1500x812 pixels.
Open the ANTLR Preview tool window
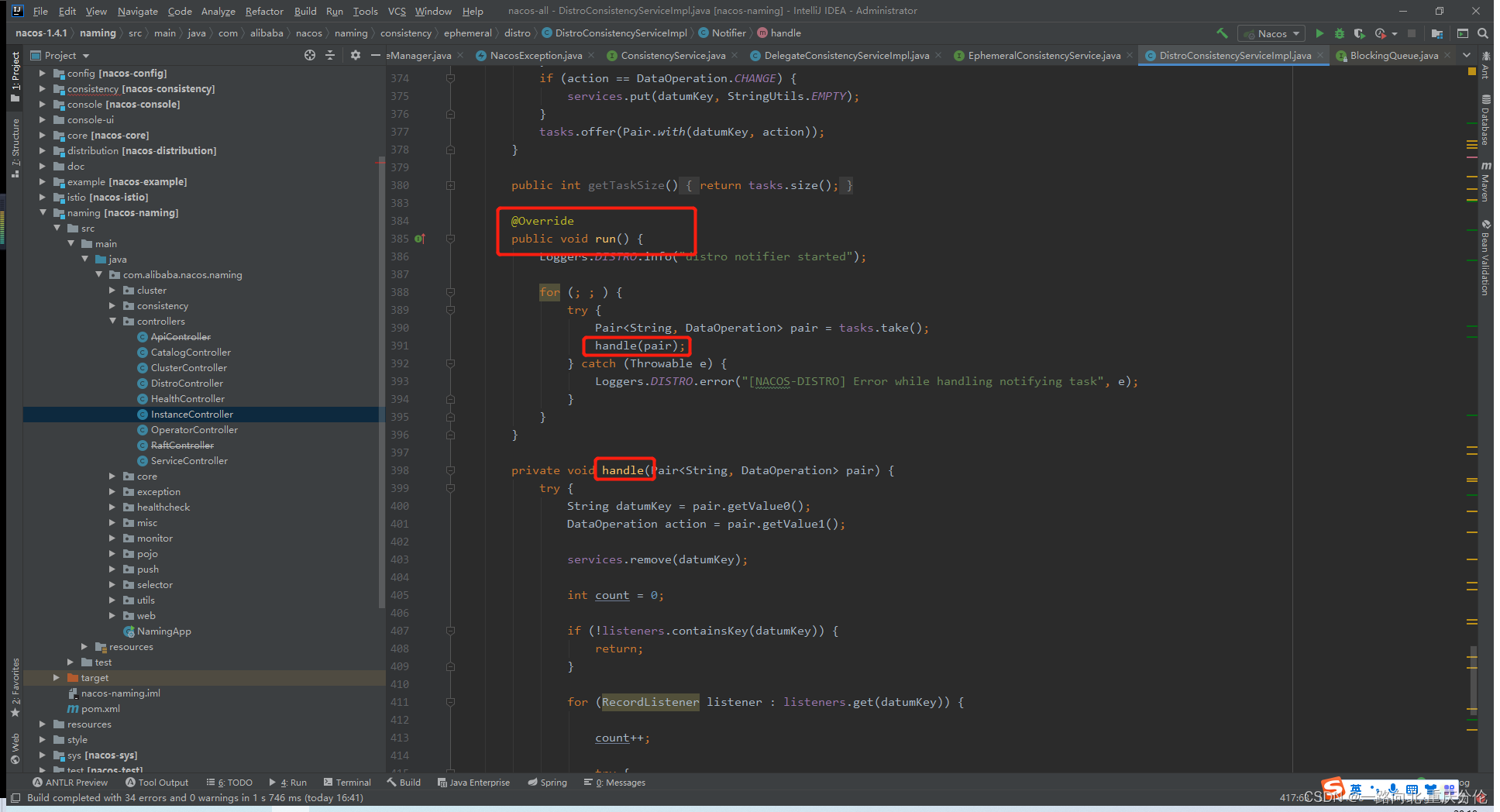pyautogui.click(x=70, y=783)
